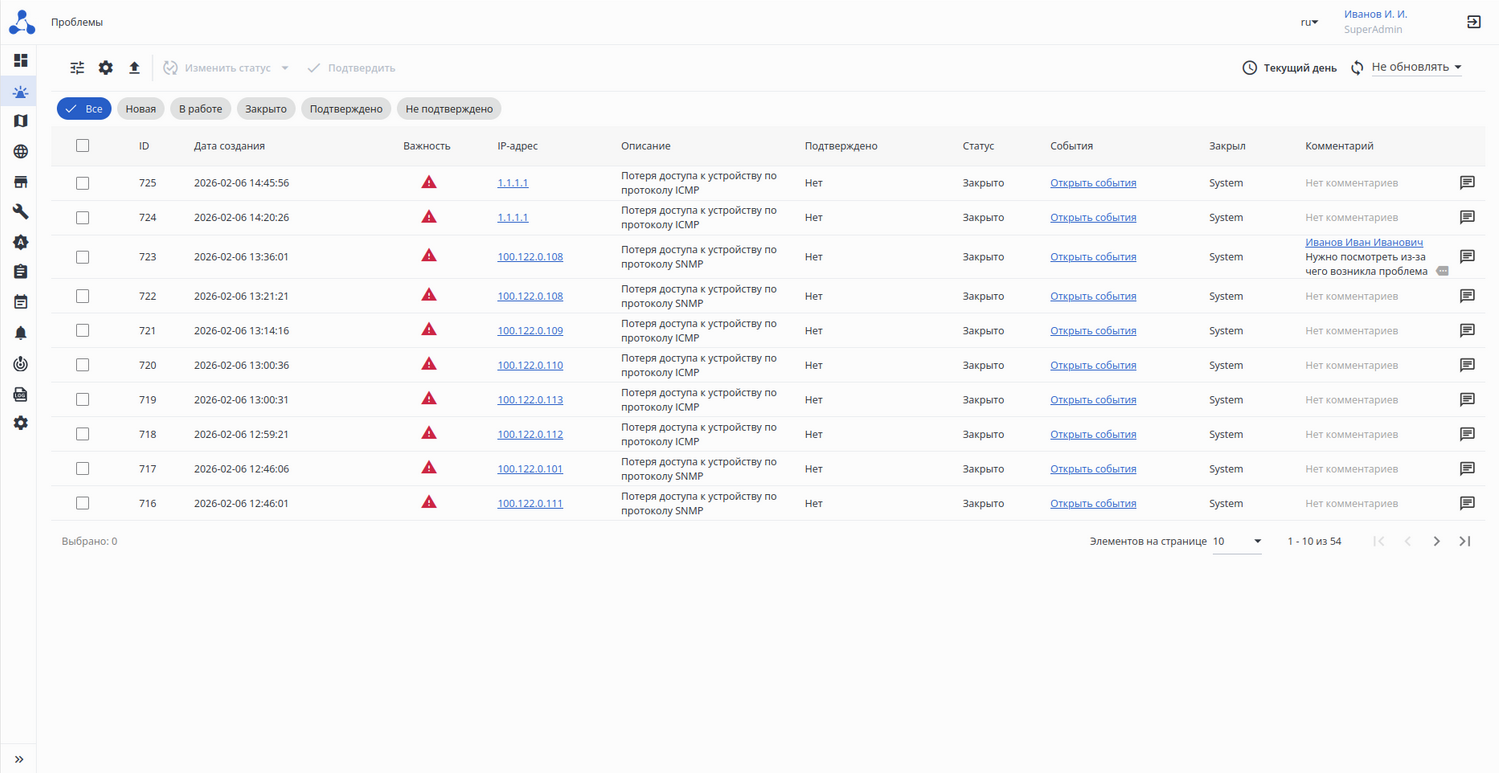Filter by the 'Не подтверждено' chip
The width and height of the screenshot is (1503, 773).
pyautogui.click(x=449, y=109)
